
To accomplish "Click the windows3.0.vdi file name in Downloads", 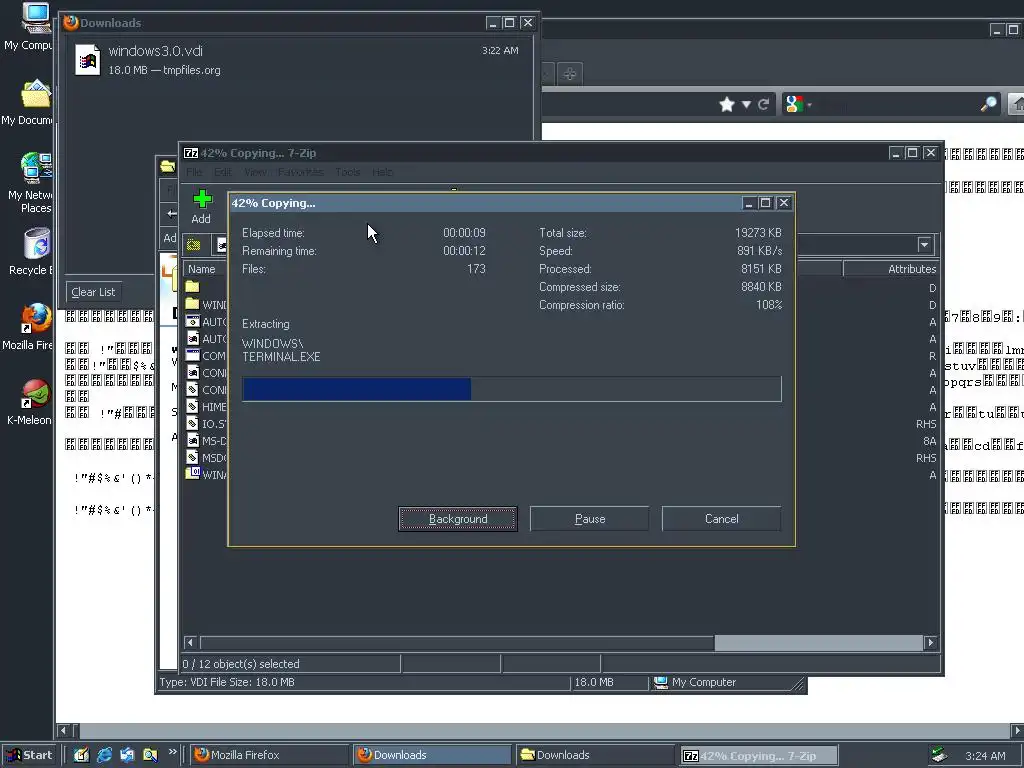I will click(155, 51).
